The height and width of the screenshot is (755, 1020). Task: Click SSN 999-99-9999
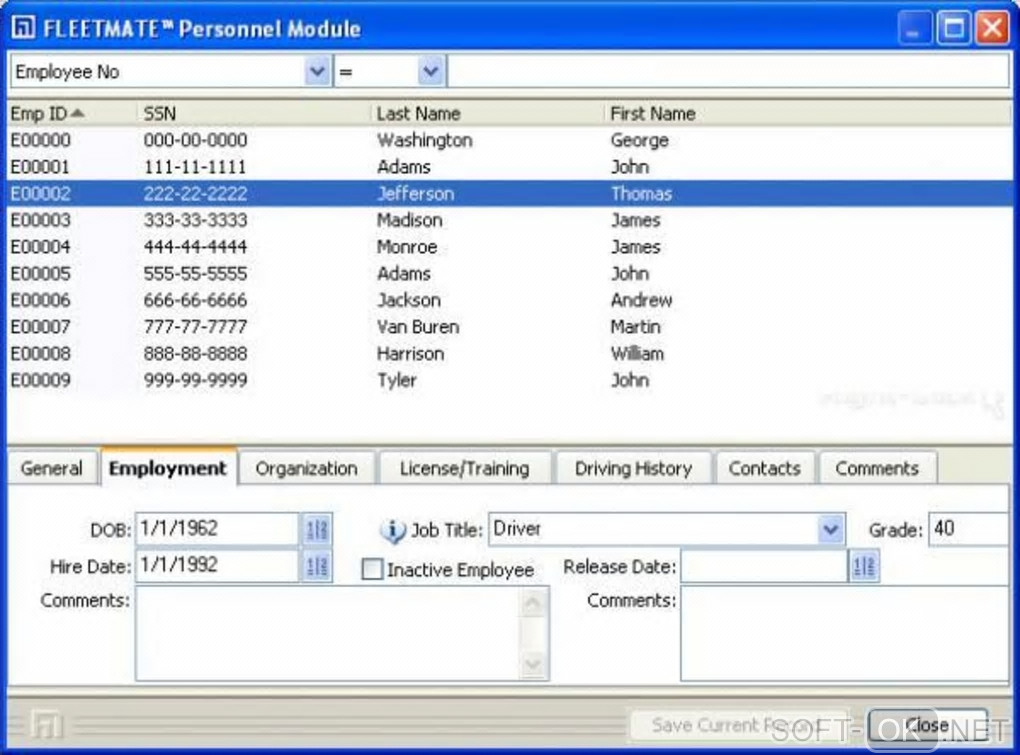(195, 380)
